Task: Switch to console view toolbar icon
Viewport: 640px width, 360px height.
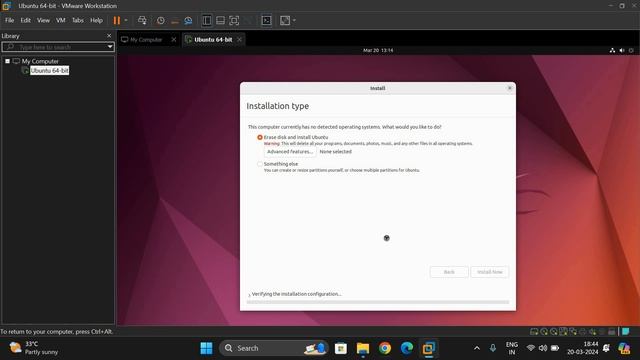Action: click(x=267, y=20)
